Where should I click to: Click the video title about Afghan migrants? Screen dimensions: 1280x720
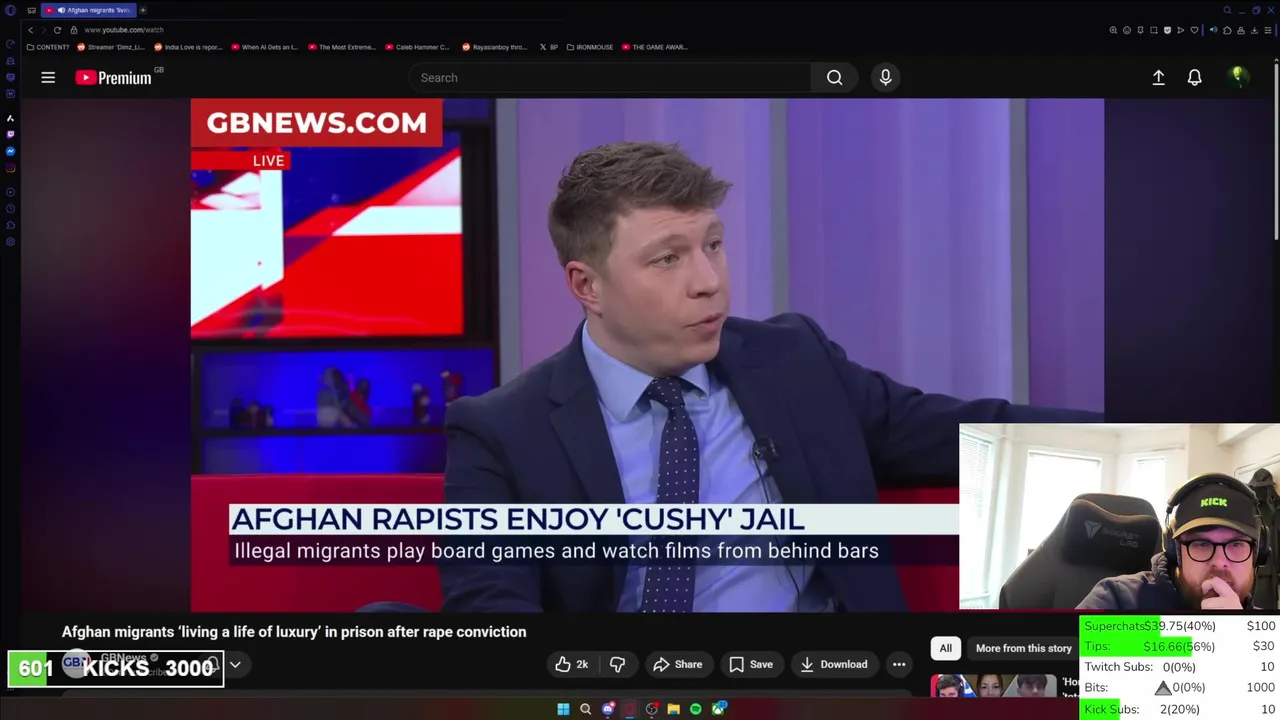(294, 632)
